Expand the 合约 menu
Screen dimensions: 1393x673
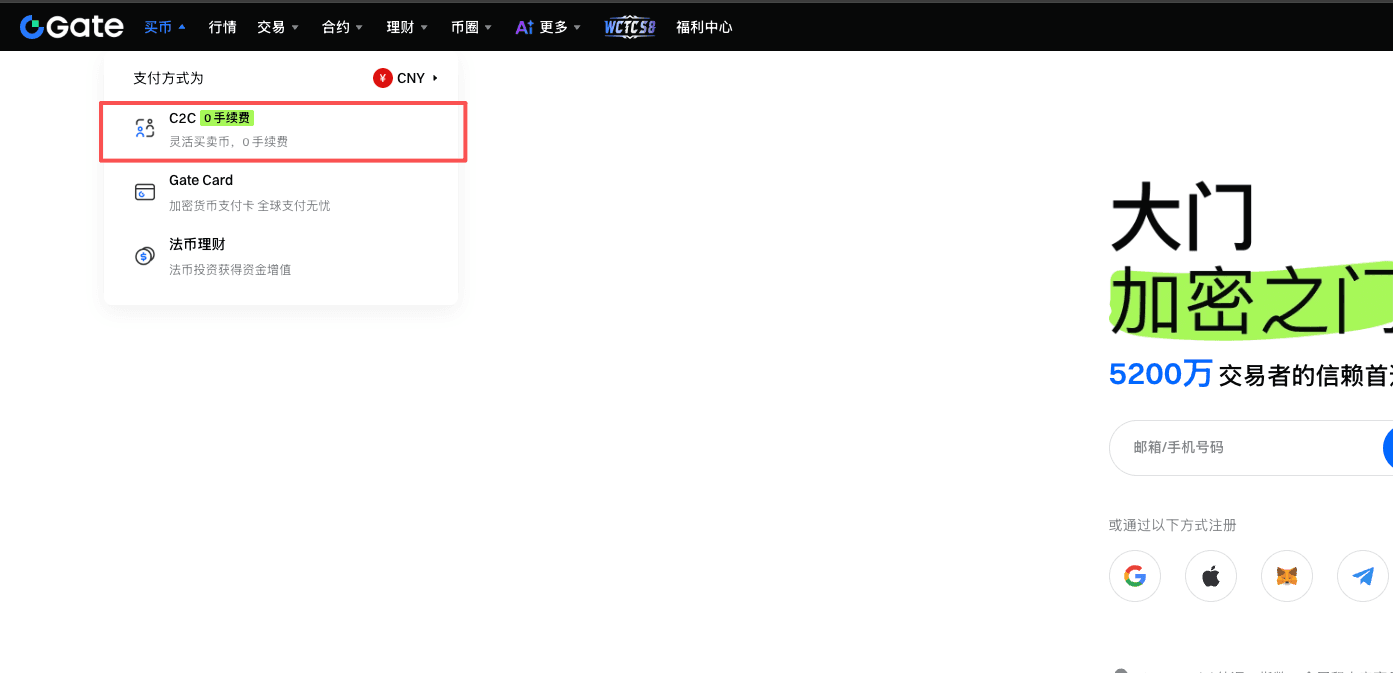tap(343, 27)
